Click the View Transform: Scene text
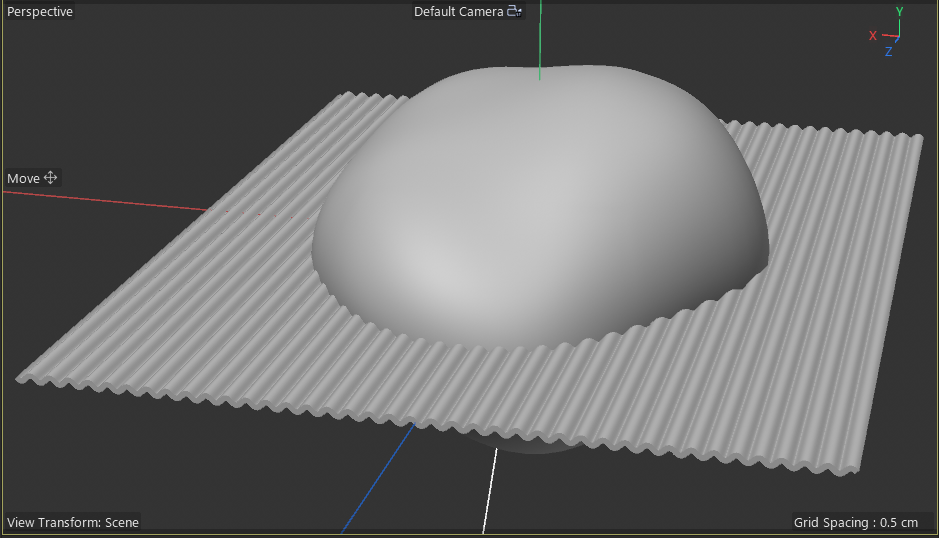This screenshot has width=939, height=538. pyautogui.click(x=73, y=522)
